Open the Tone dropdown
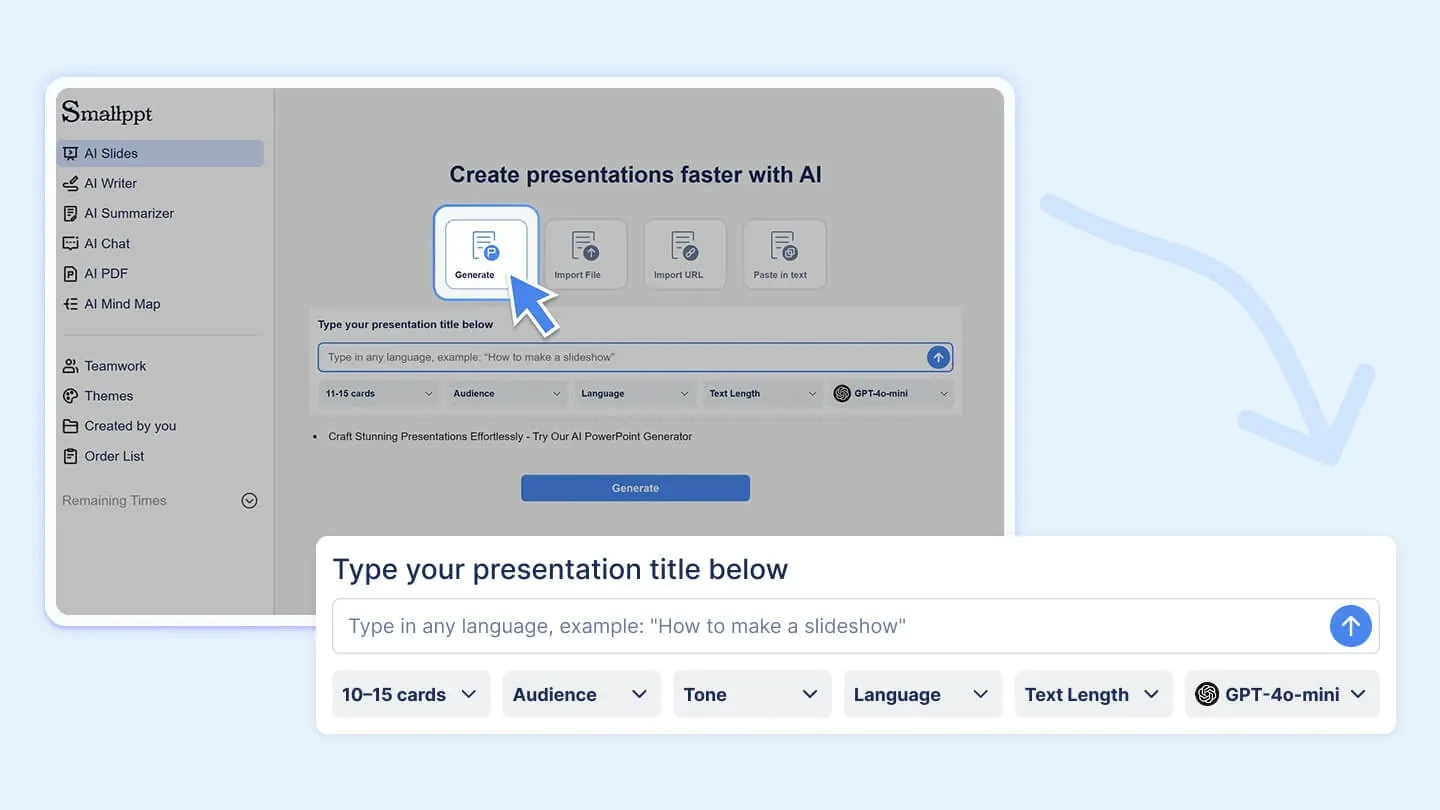 click(752, 694)
